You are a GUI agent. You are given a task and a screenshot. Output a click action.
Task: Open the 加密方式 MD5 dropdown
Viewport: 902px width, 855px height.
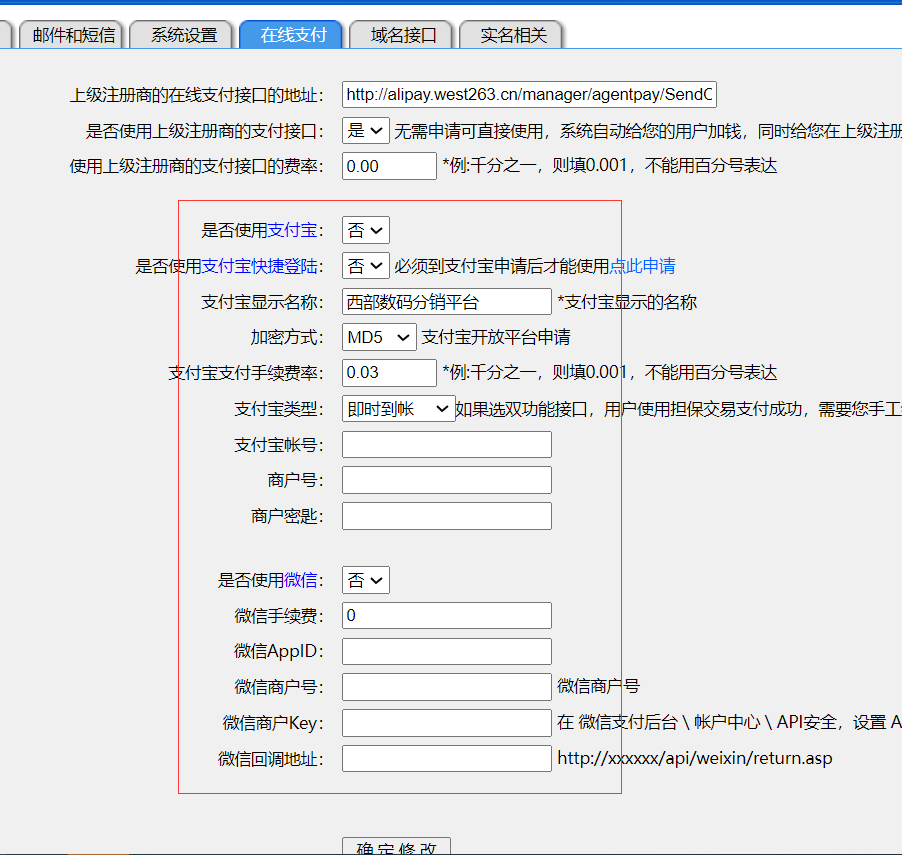tap(379, 337)
